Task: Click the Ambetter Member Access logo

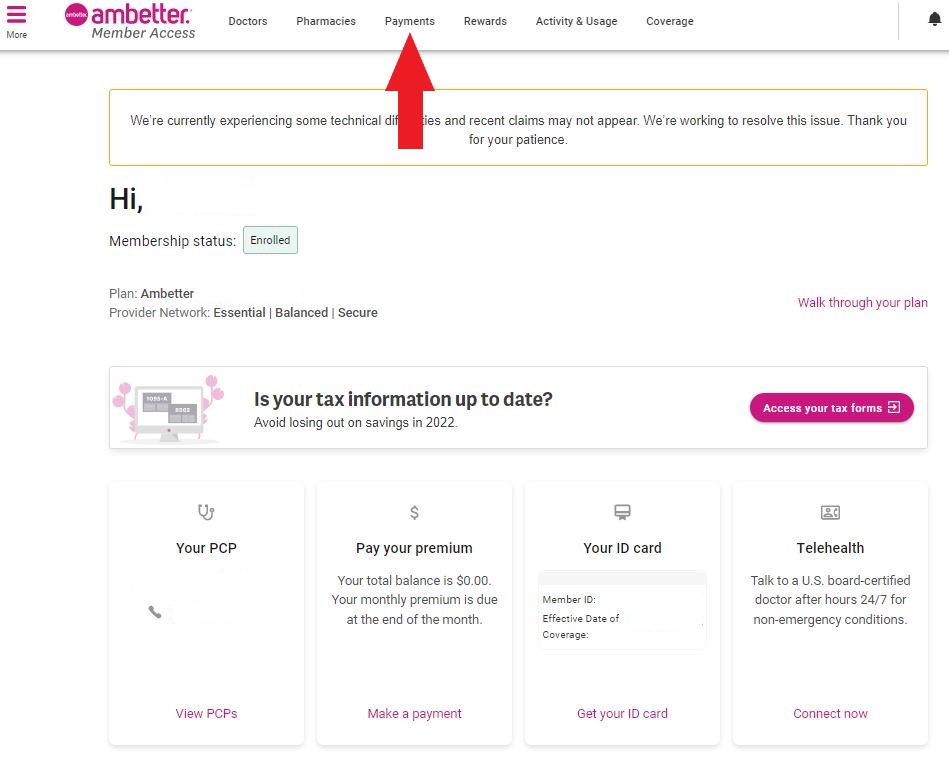Action: tap(130, 22)
